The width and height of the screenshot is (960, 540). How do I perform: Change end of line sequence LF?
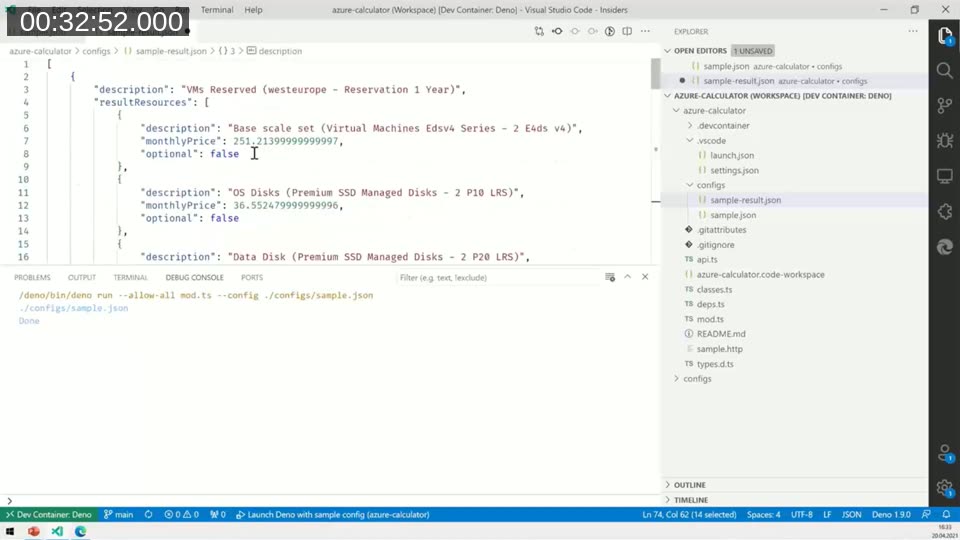827,515
